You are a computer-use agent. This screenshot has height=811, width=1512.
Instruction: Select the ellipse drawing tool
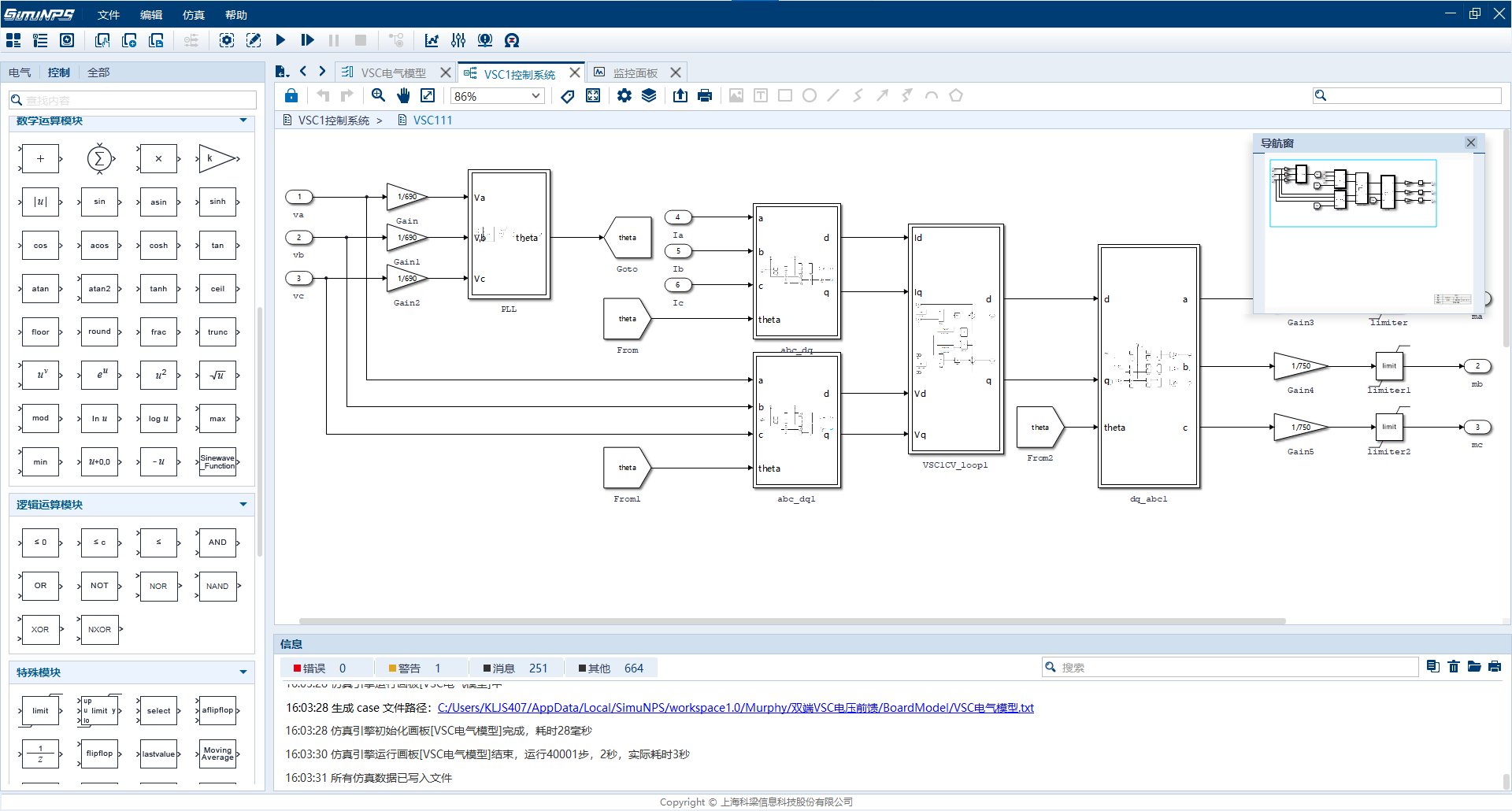point(809,95)
